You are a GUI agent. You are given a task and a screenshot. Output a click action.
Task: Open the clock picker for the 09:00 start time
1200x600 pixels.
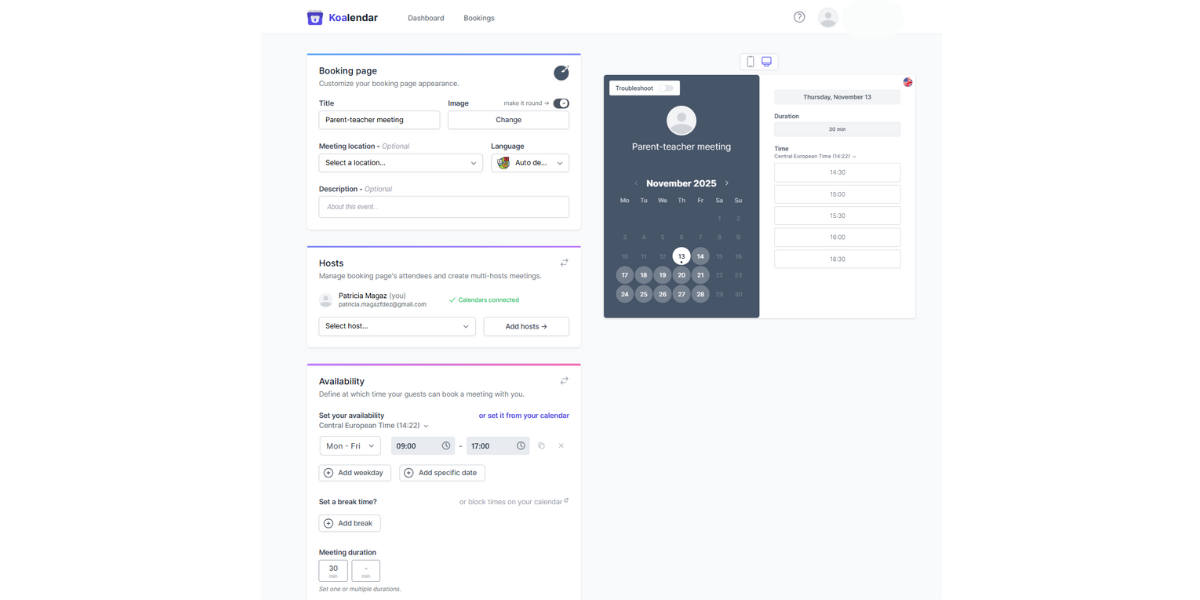coord(446,445)
